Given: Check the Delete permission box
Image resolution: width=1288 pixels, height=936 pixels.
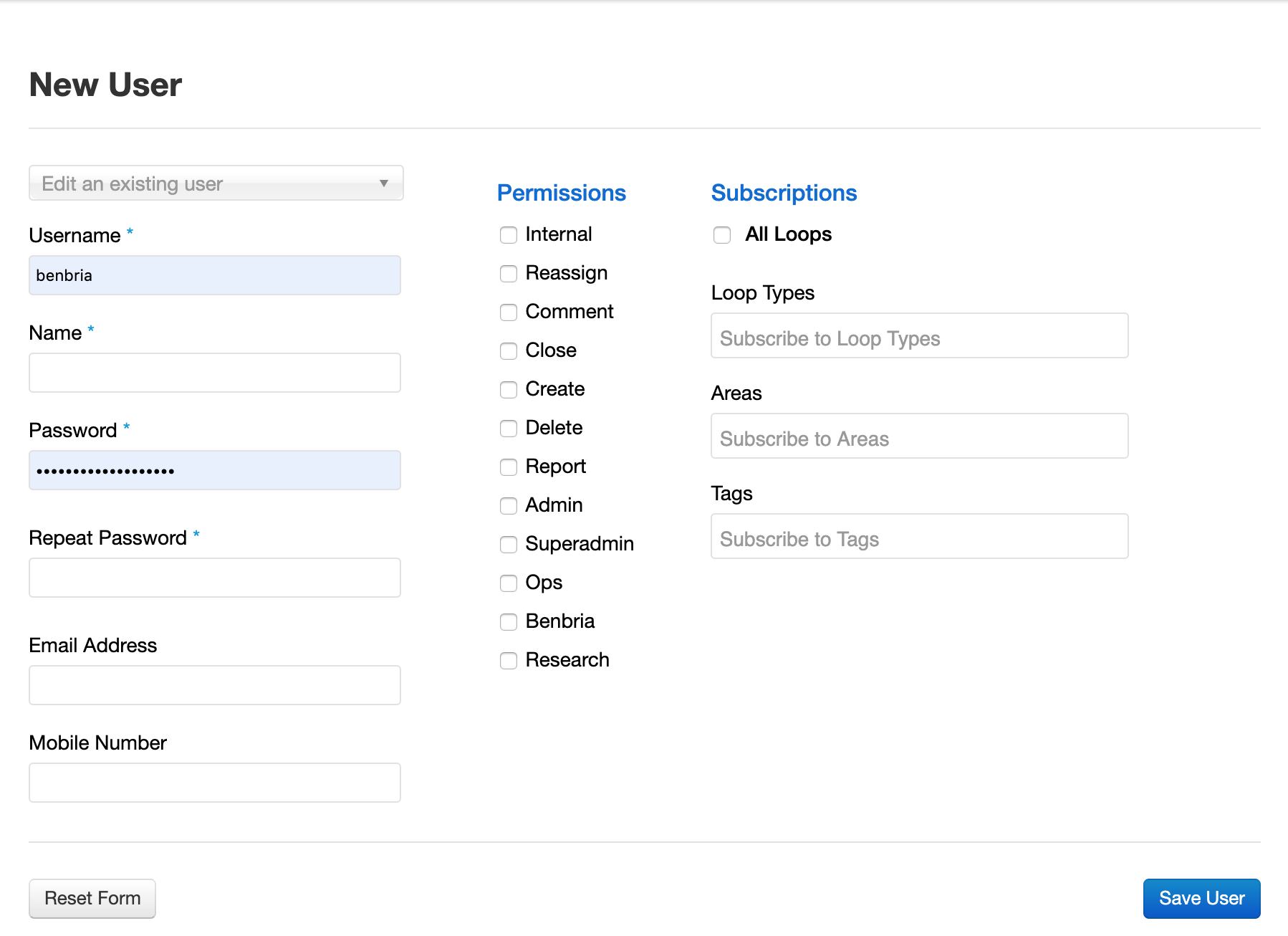Looking at the screenshot, I should coord(509,429).
